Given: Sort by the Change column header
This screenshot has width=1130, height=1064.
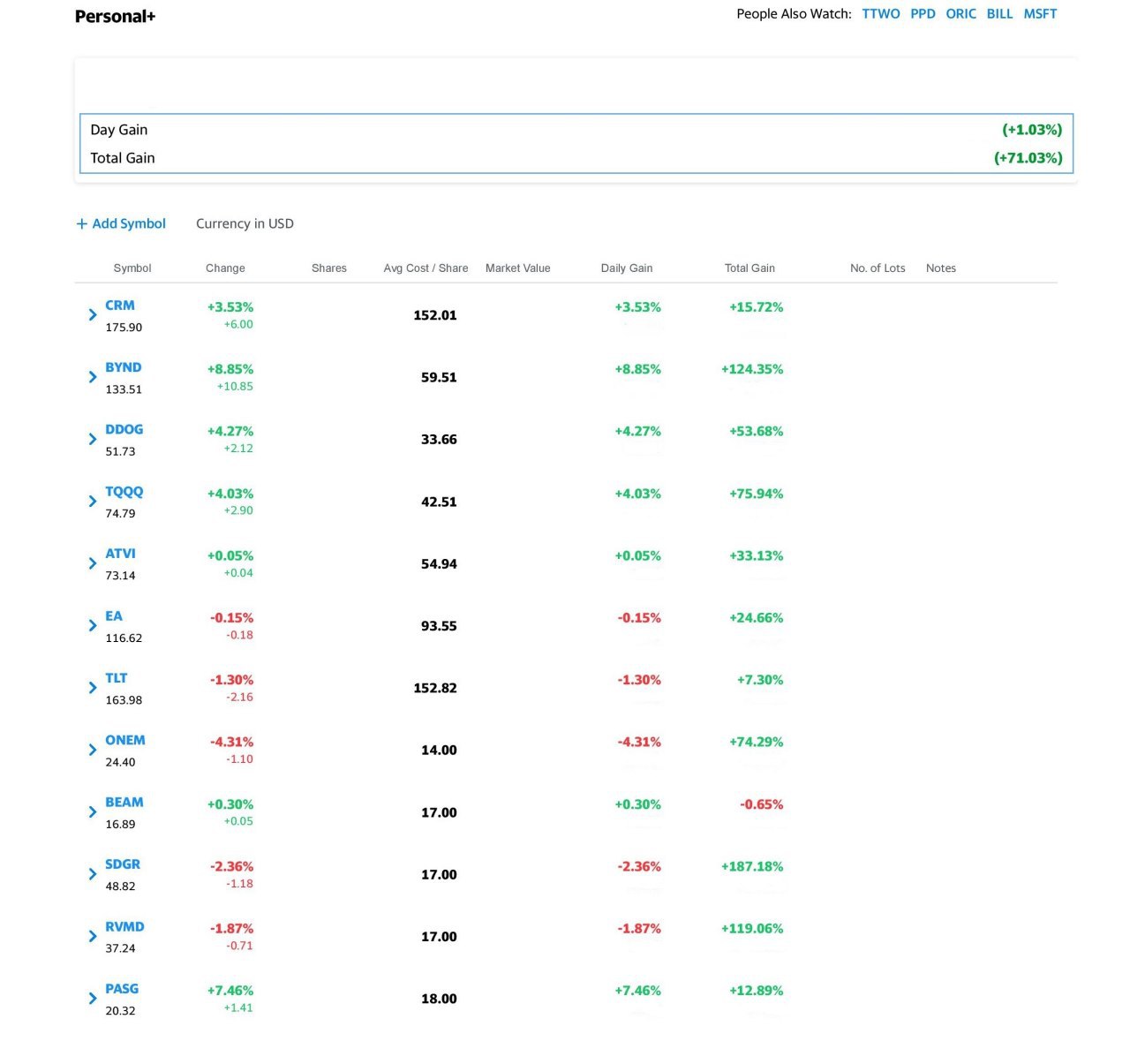Looking at the screenshot, I should (x=225, y=268).
